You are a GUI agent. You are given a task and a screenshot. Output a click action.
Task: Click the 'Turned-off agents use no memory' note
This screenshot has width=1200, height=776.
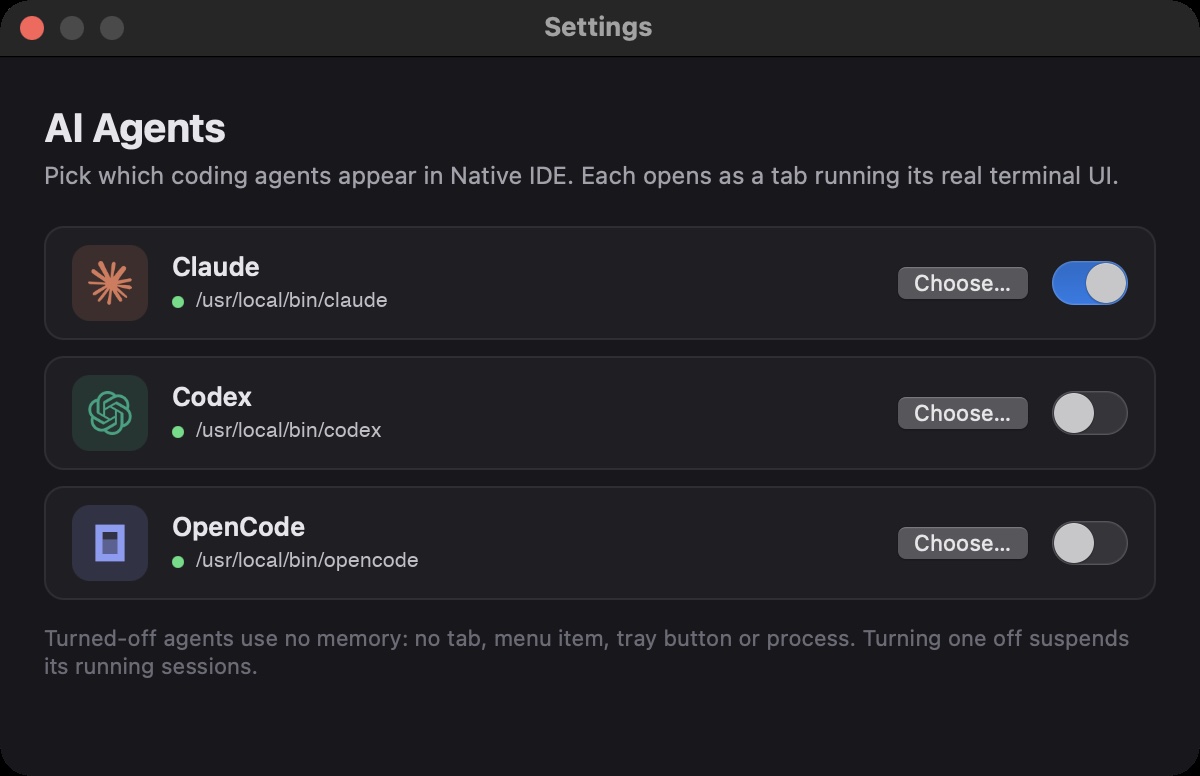(x=587, y=652)
